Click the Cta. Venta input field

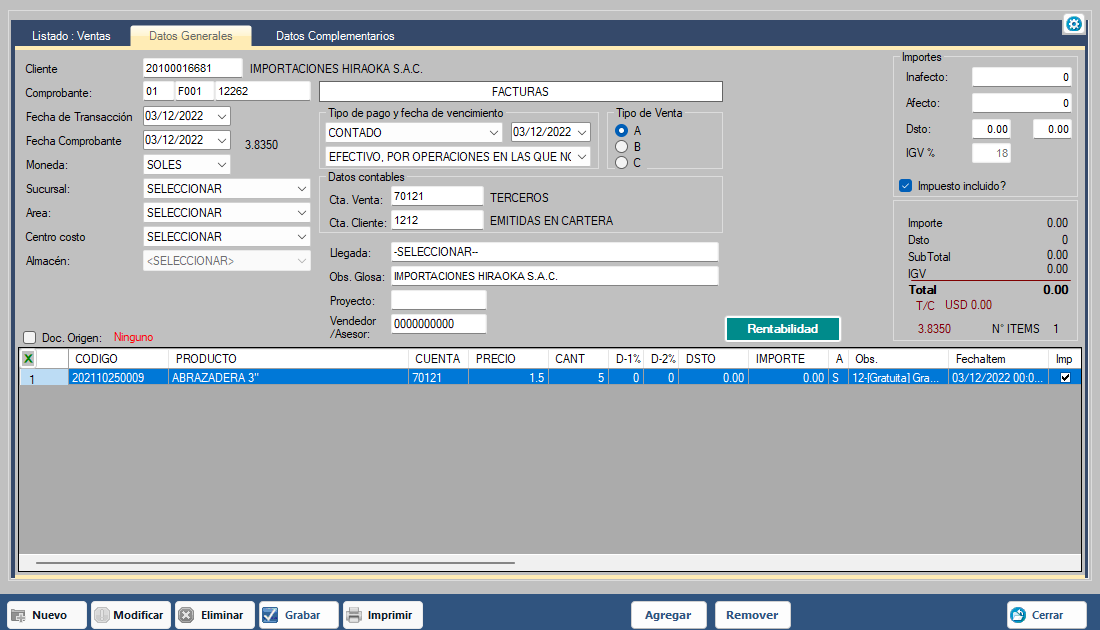pyautogui.click(x=437, y=196)
